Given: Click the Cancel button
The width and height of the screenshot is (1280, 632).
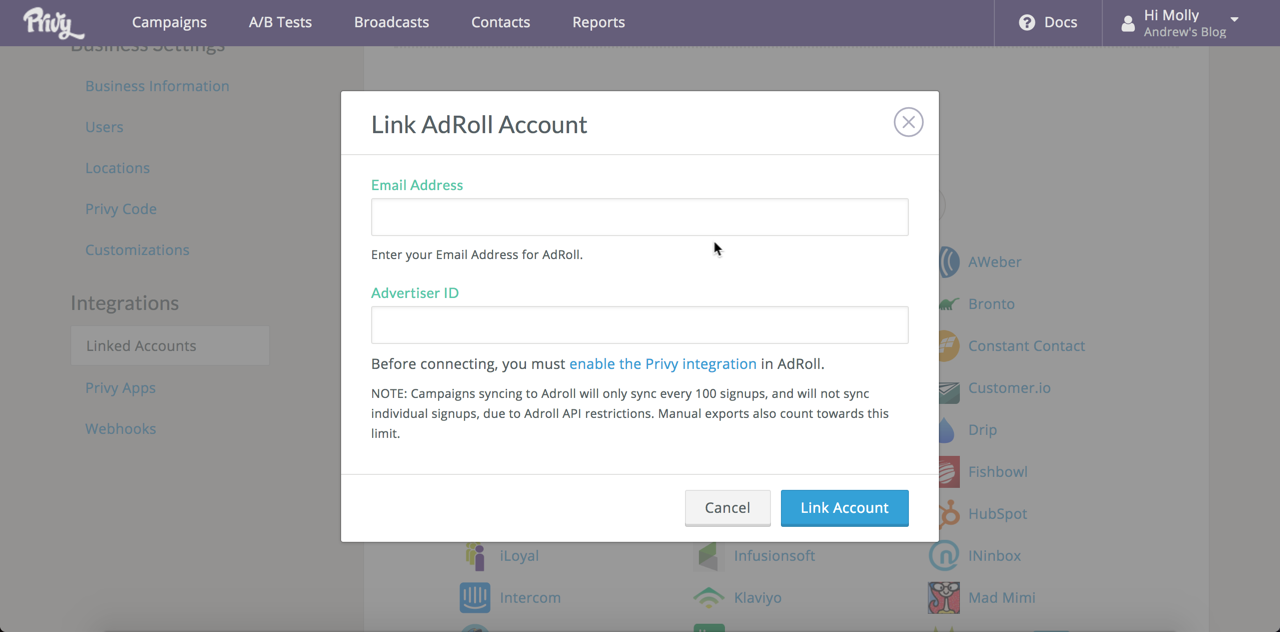Looking at the screenshot, I should 727,507.
